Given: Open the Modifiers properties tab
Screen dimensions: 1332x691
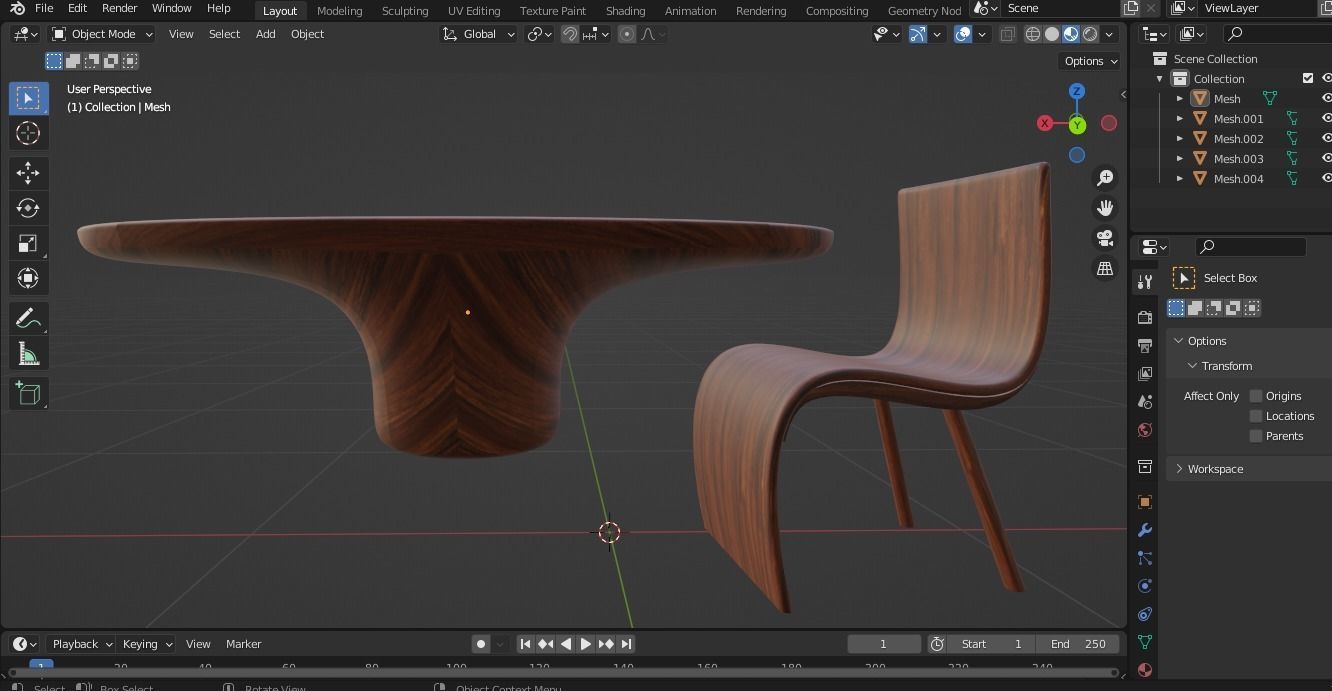Looking at the screenshot, I should (1145, 530).
